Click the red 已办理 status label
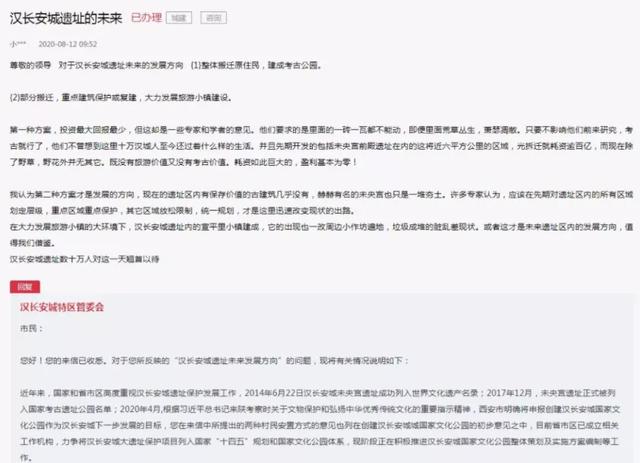The image size is (640, 463). point(146,18)
